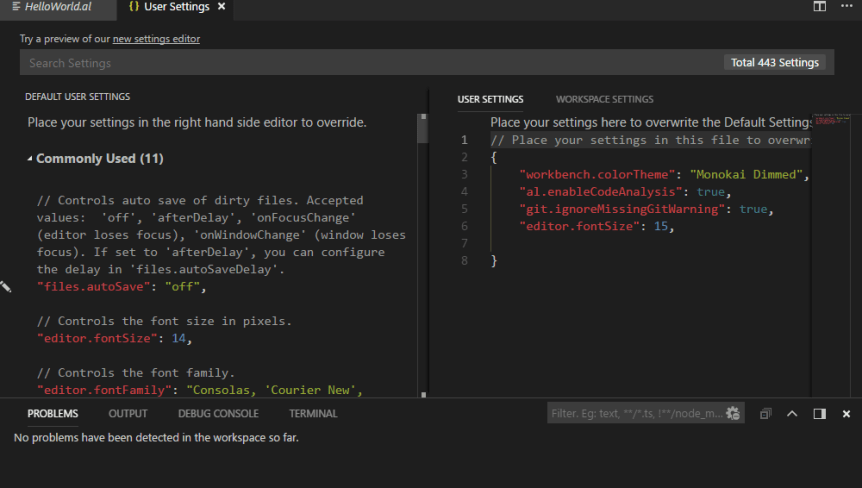Open the editor's more actions ellipsis menu
The height and width of the screenshot is (488, 862).
pos(846,7)
